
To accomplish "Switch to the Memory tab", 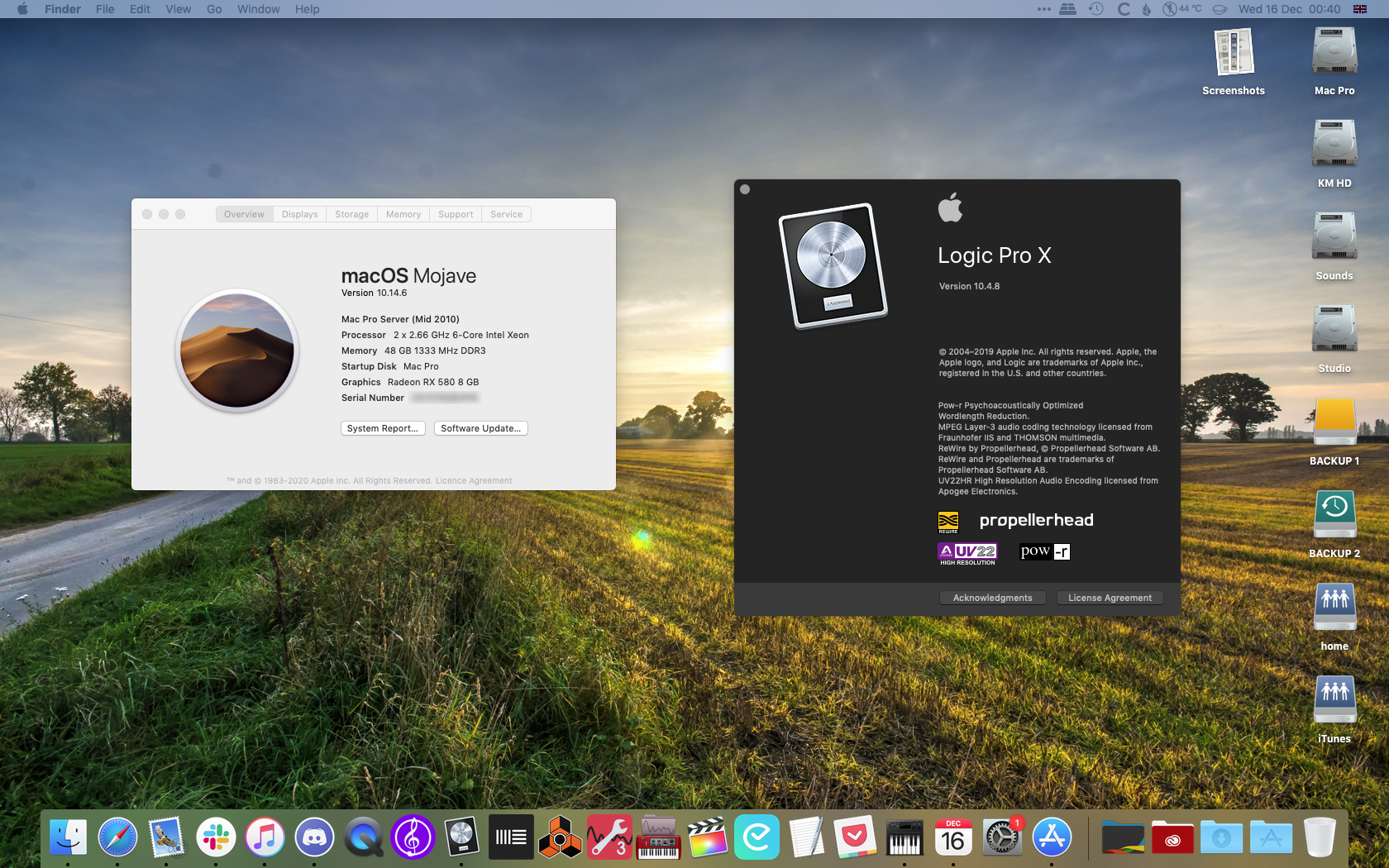I will click(x=403, y=214).
